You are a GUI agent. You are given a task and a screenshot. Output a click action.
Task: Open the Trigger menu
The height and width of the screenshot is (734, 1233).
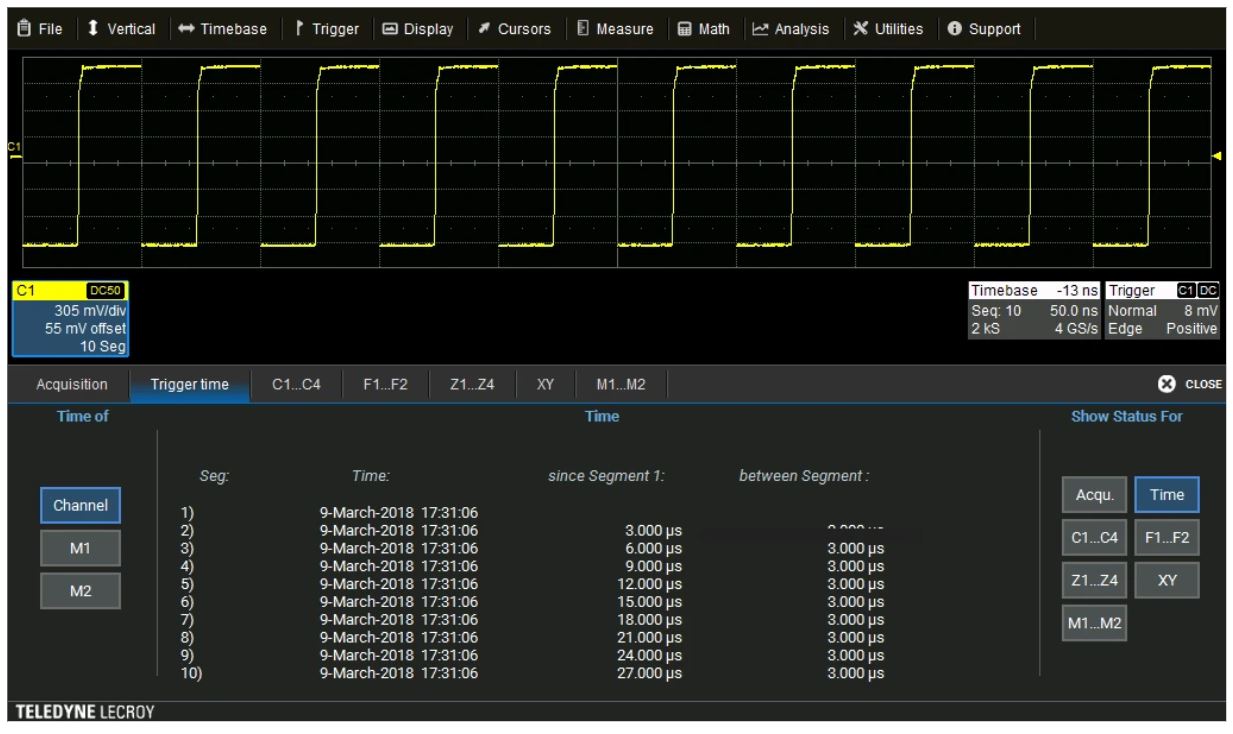point(328,29)
